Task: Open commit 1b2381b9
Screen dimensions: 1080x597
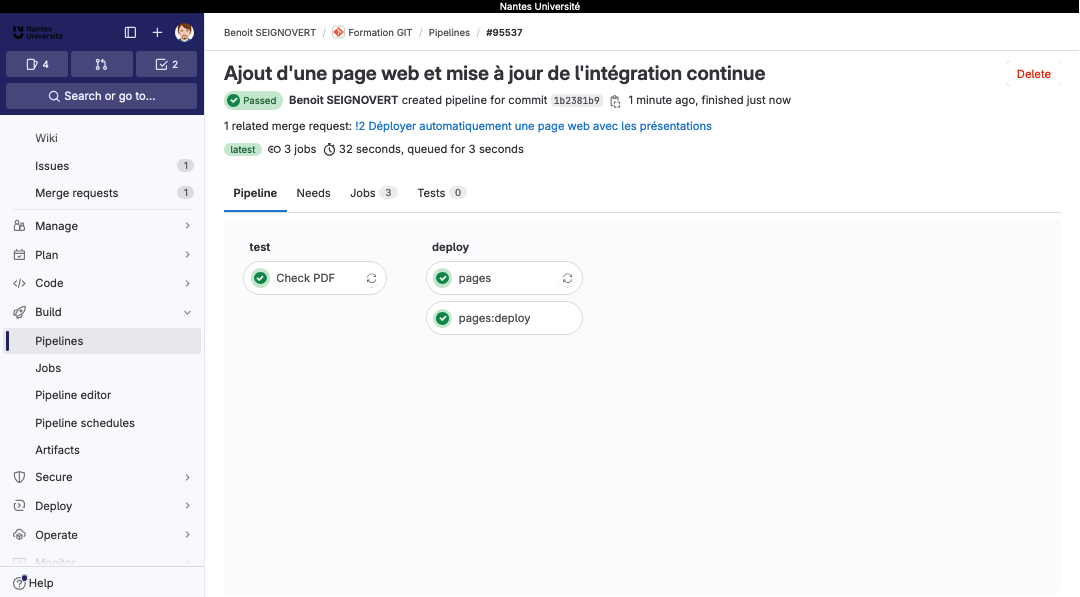Action: [577, 101]
